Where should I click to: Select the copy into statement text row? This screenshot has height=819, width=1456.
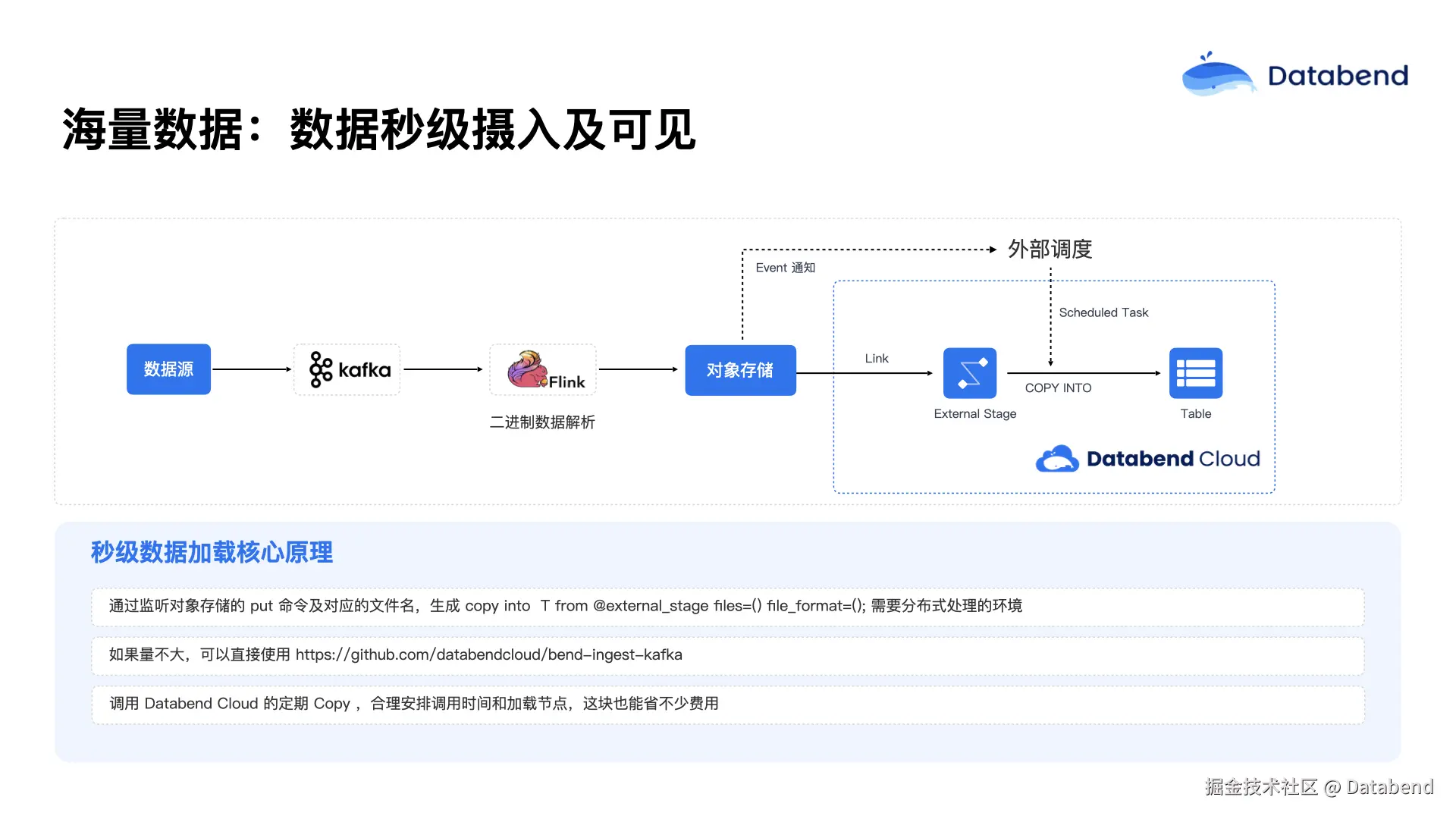point(565,606)
